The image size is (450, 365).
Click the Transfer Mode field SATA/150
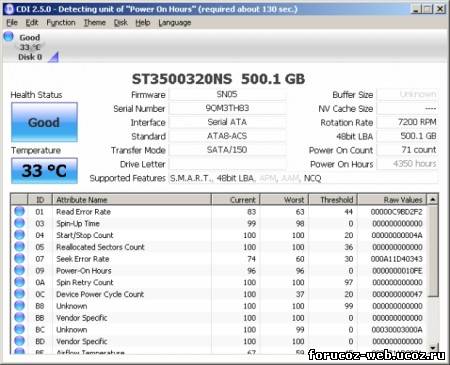pyautogui.click(x=227, y=150)
